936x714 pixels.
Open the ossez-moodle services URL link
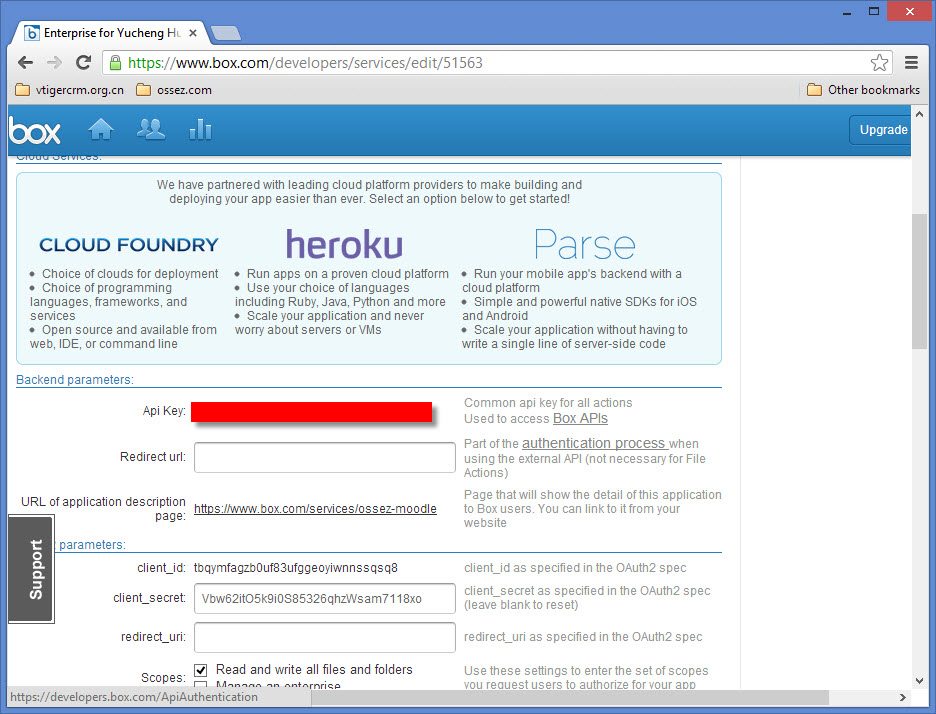[315, 509]
